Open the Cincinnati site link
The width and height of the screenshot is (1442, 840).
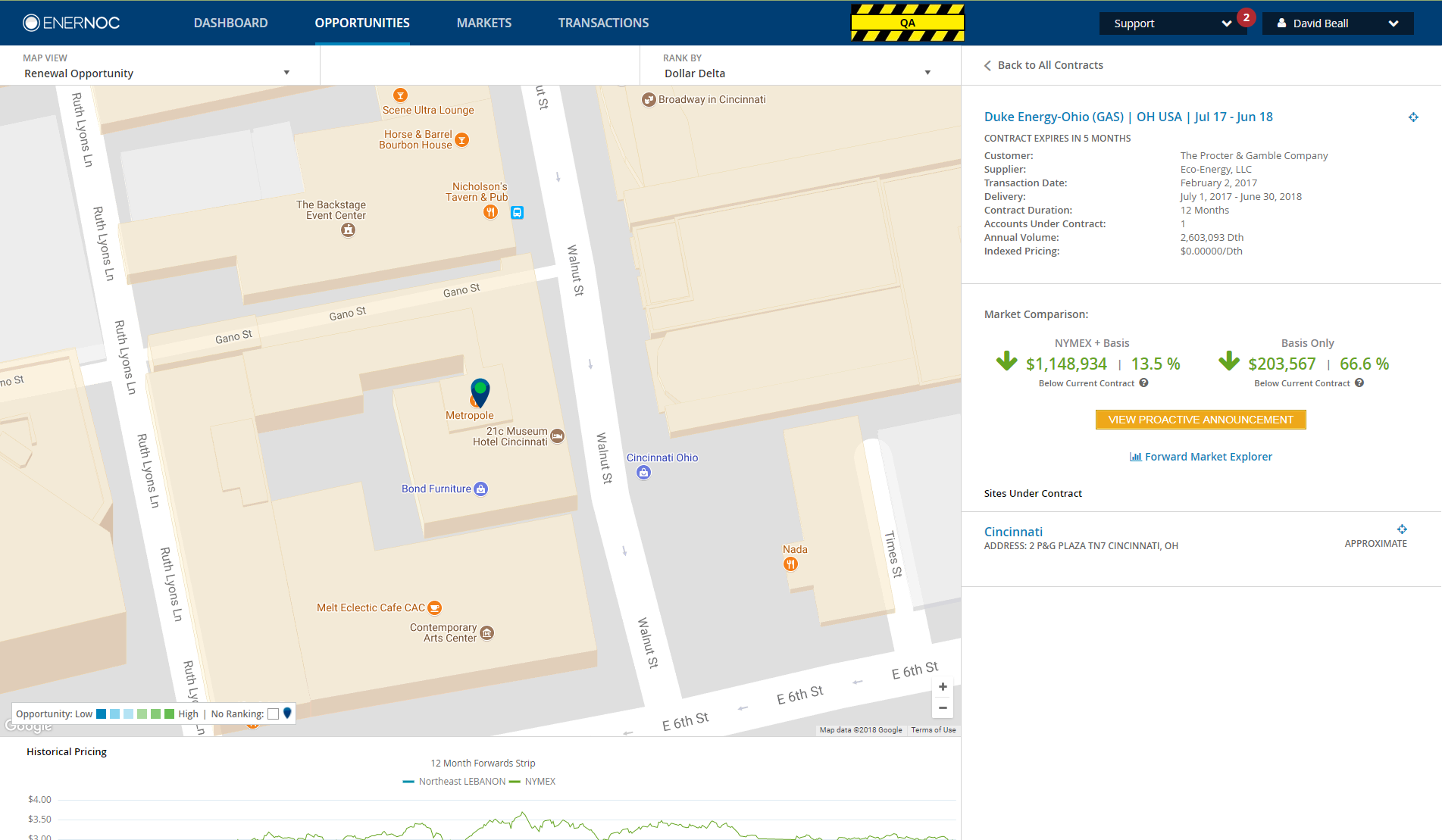1013,532
